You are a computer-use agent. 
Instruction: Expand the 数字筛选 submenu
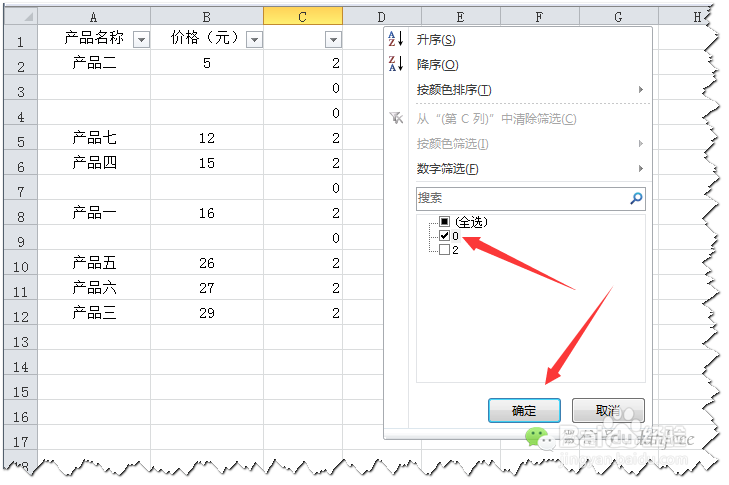click(641, 168)
